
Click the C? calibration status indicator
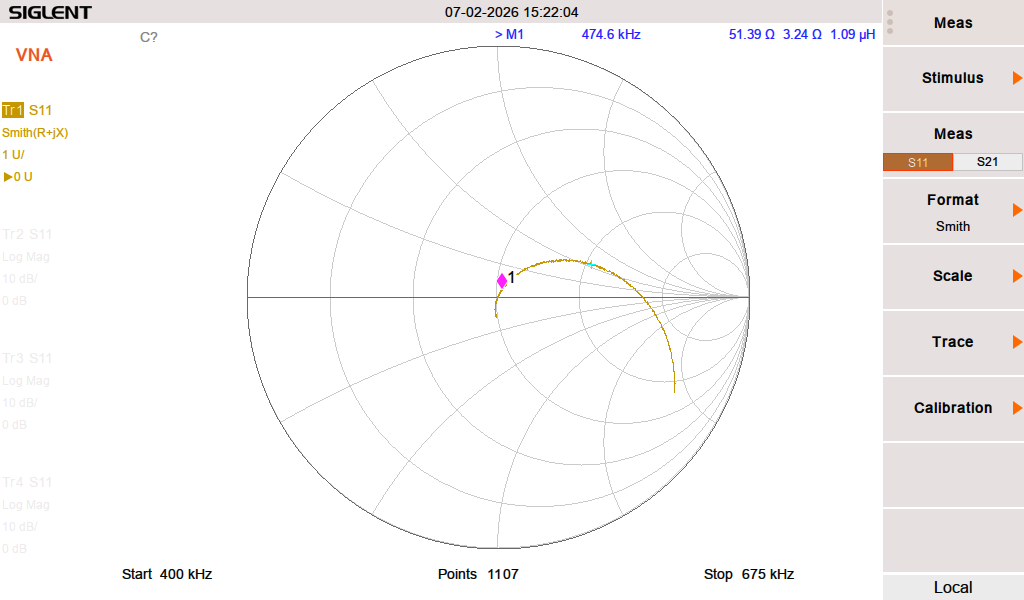(x=148, y=37)
